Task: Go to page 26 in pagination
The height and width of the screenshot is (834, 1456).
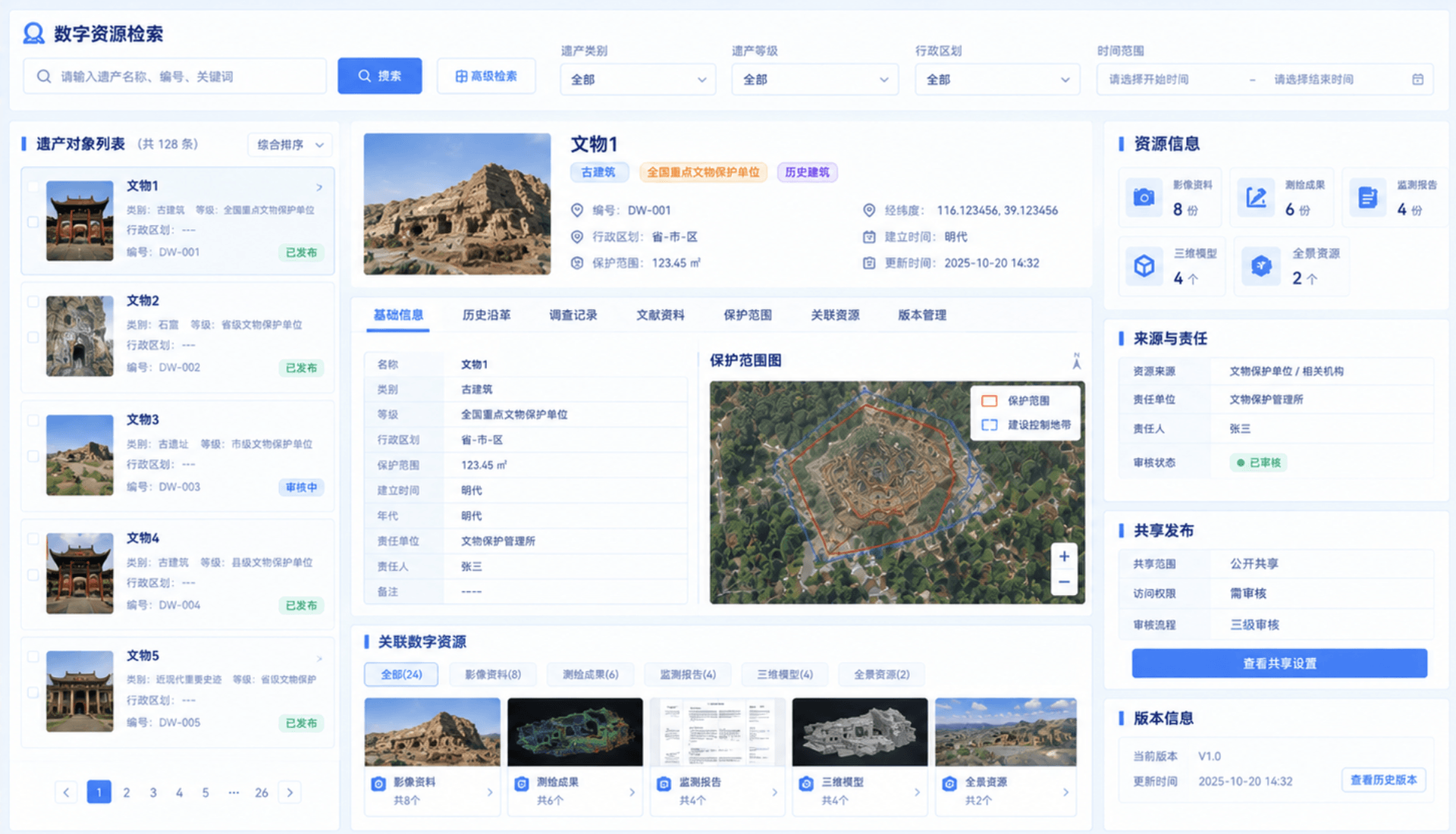Action: click(x=262, y=792)
